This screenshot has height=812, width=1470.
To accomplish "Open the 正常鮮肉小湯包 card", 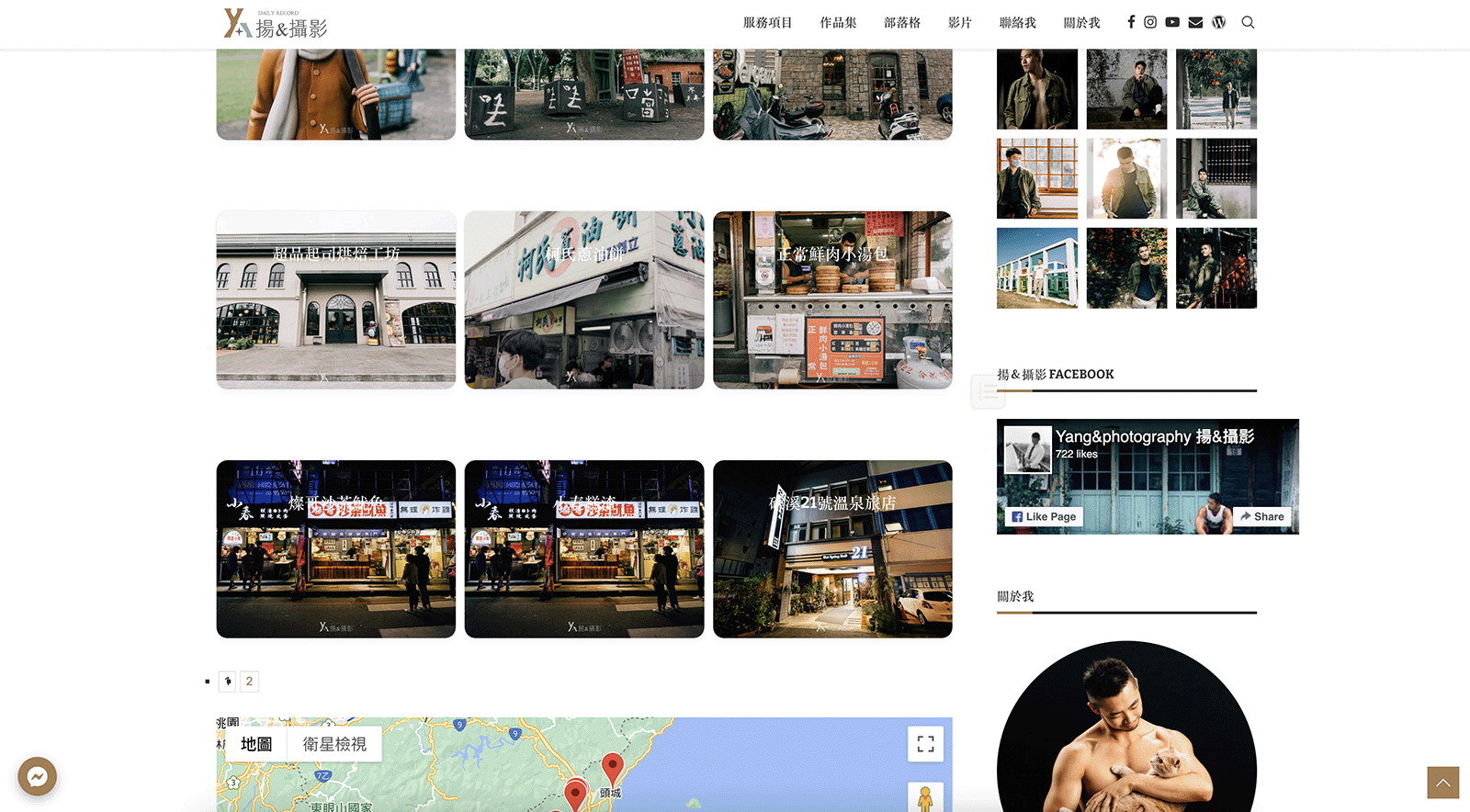I will [832, 300].
